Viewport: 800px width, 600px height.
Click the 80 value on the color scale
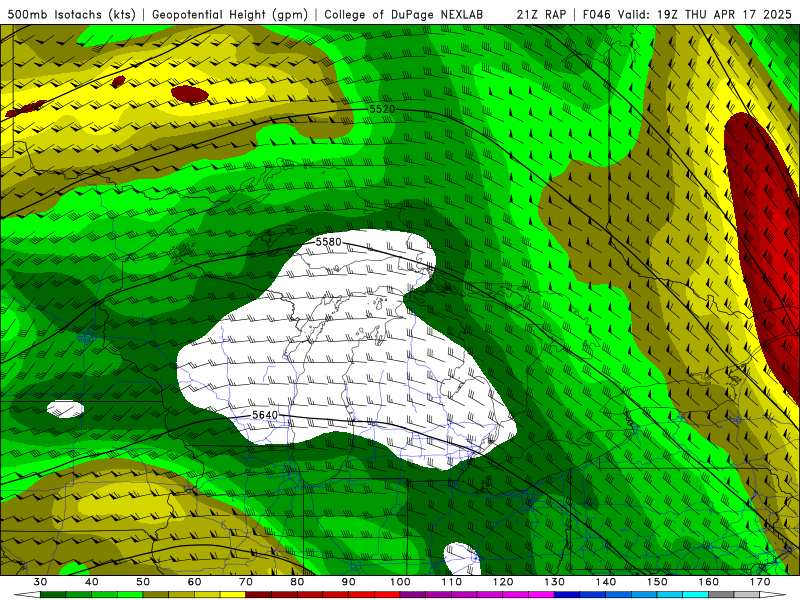click(x=297, y=582)
